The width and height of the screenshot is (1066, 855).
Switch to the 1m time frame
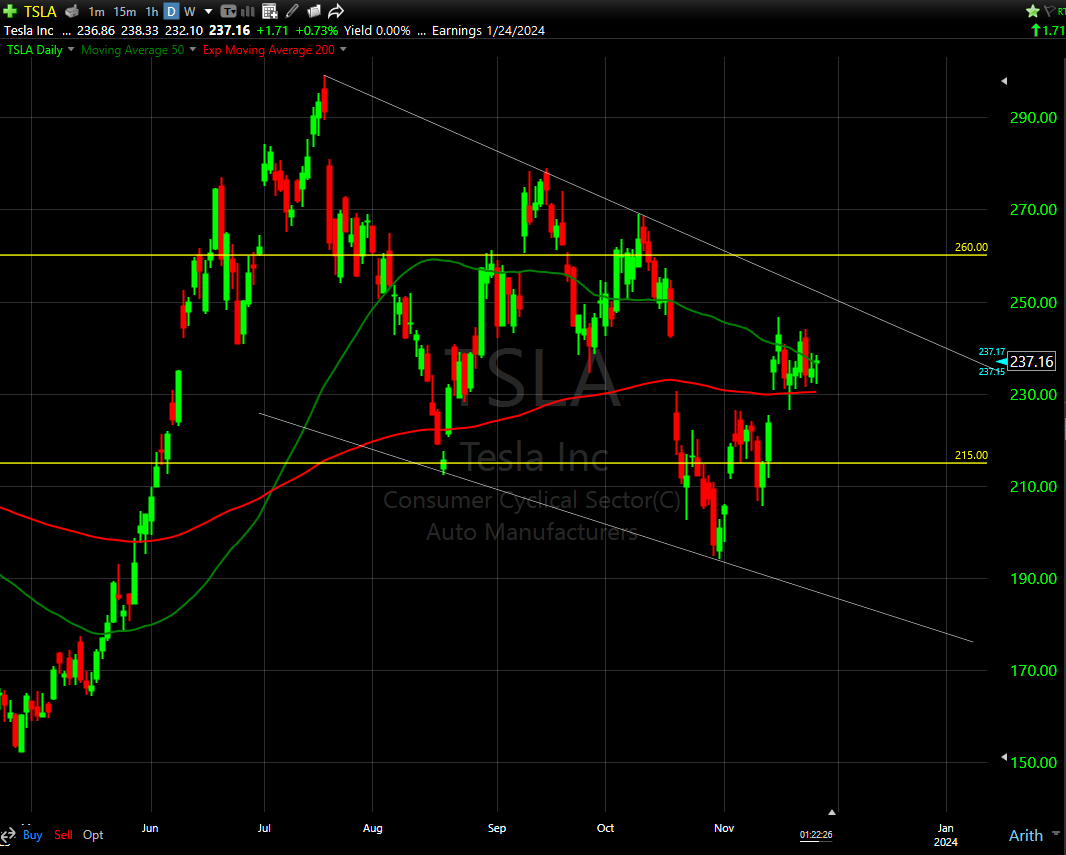pyautogui.click(x=96, y=12)
